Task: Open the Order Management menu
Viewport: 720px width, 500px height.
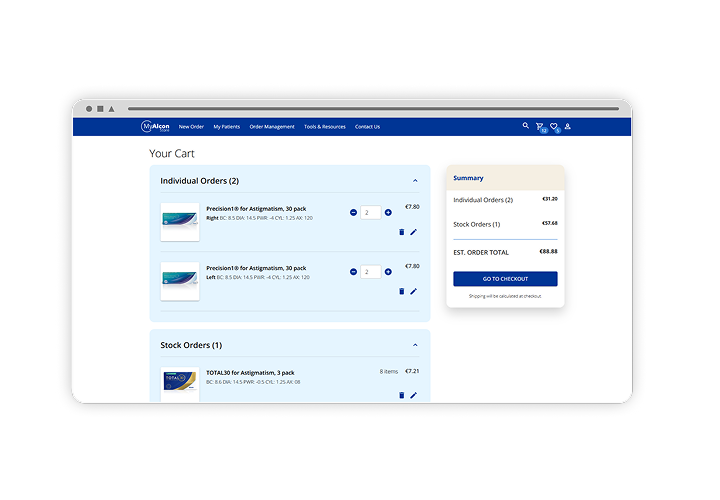Action: tap(271, 127)
